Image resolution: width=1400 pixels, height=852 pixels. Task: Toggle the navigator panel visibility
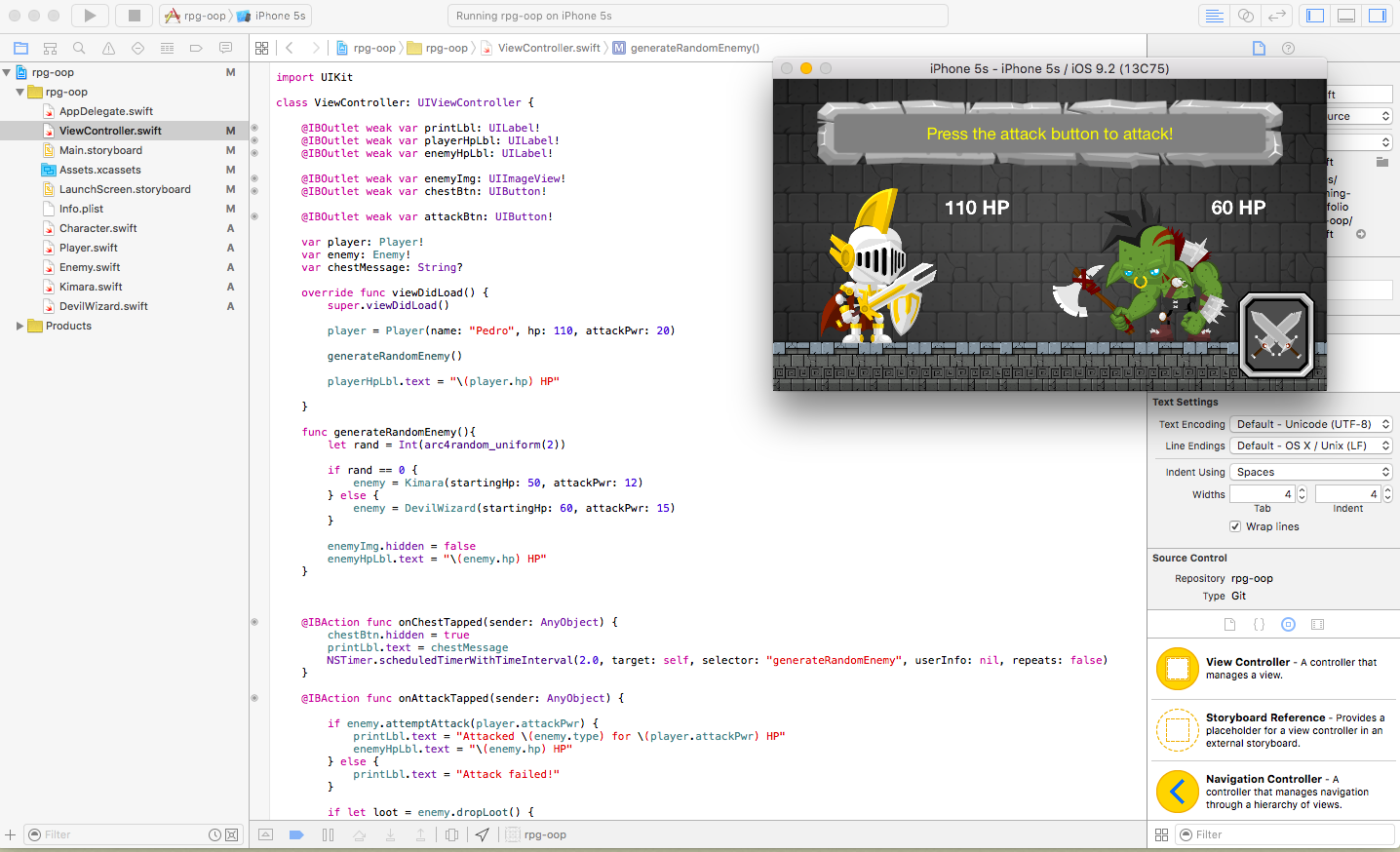(1315, 16)
